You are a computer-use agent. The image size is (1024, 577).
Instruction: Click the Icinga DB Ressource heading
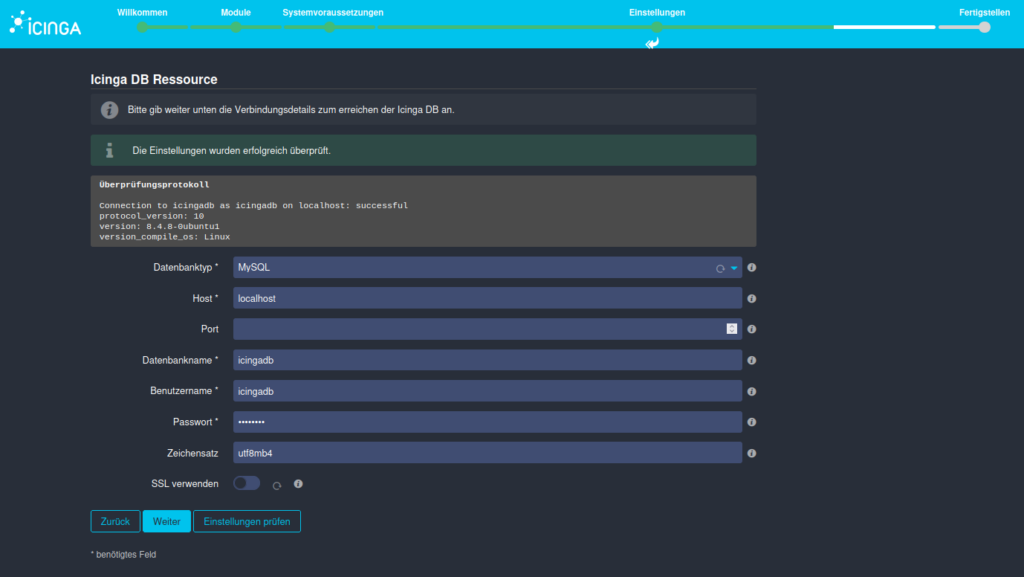[154, 80]
